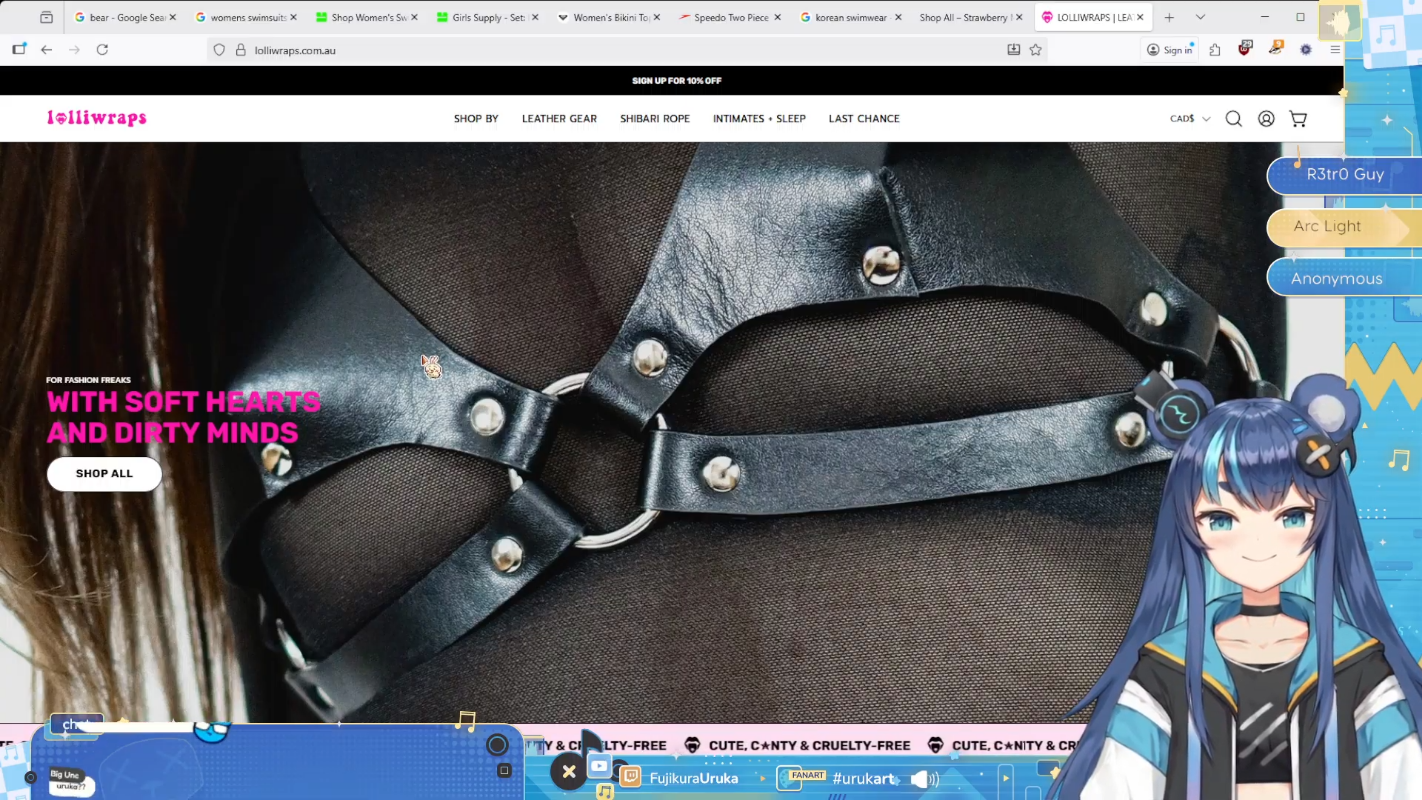Click the new container tab icon beside back arrow
Image resolution: width=1422 pixels, height=800 pixels.
[19, 49]
